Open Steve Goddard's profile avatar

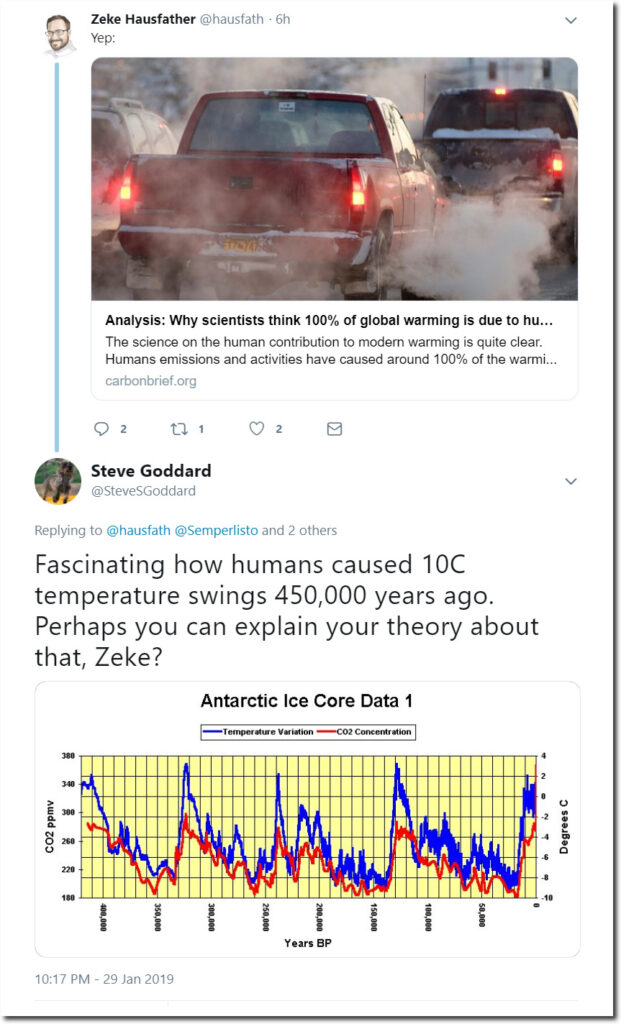pos(58,481)
